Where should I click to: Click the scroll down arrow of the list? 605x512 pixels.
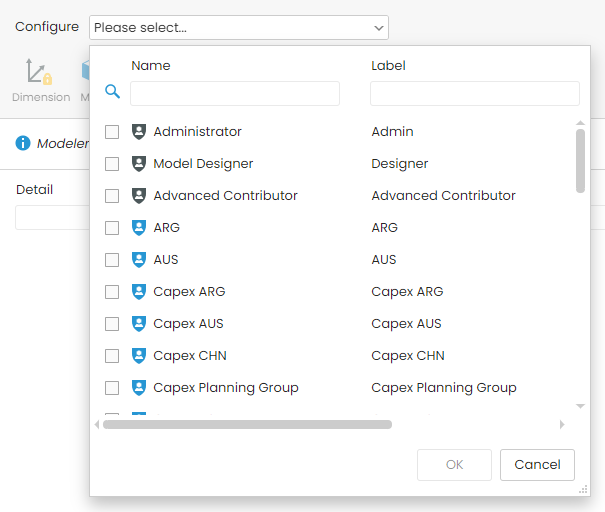tap(580, 406)
